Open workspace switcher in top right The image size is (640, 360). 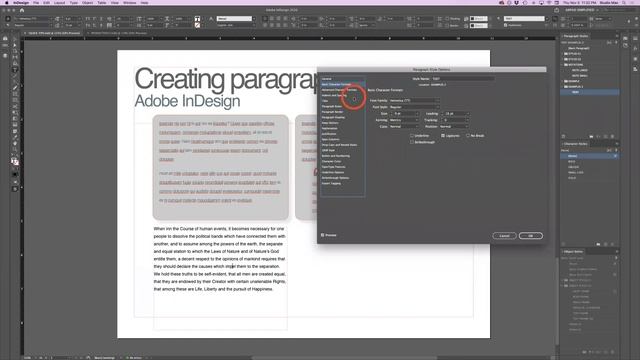point(582,10)
